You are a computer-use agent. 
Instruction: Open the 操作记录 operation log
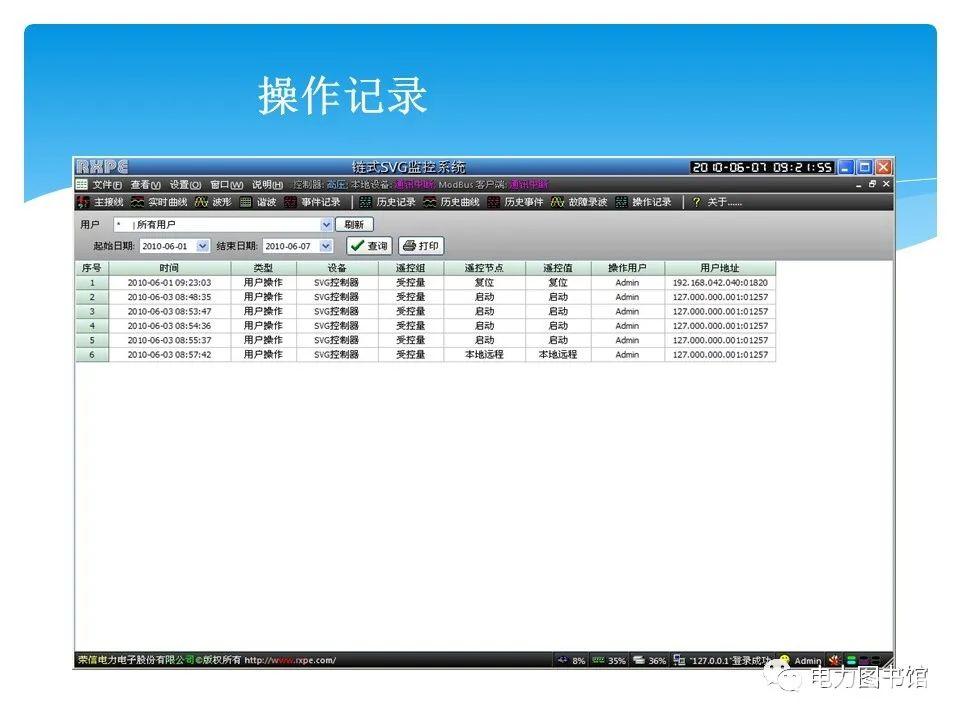pos(643,202)
